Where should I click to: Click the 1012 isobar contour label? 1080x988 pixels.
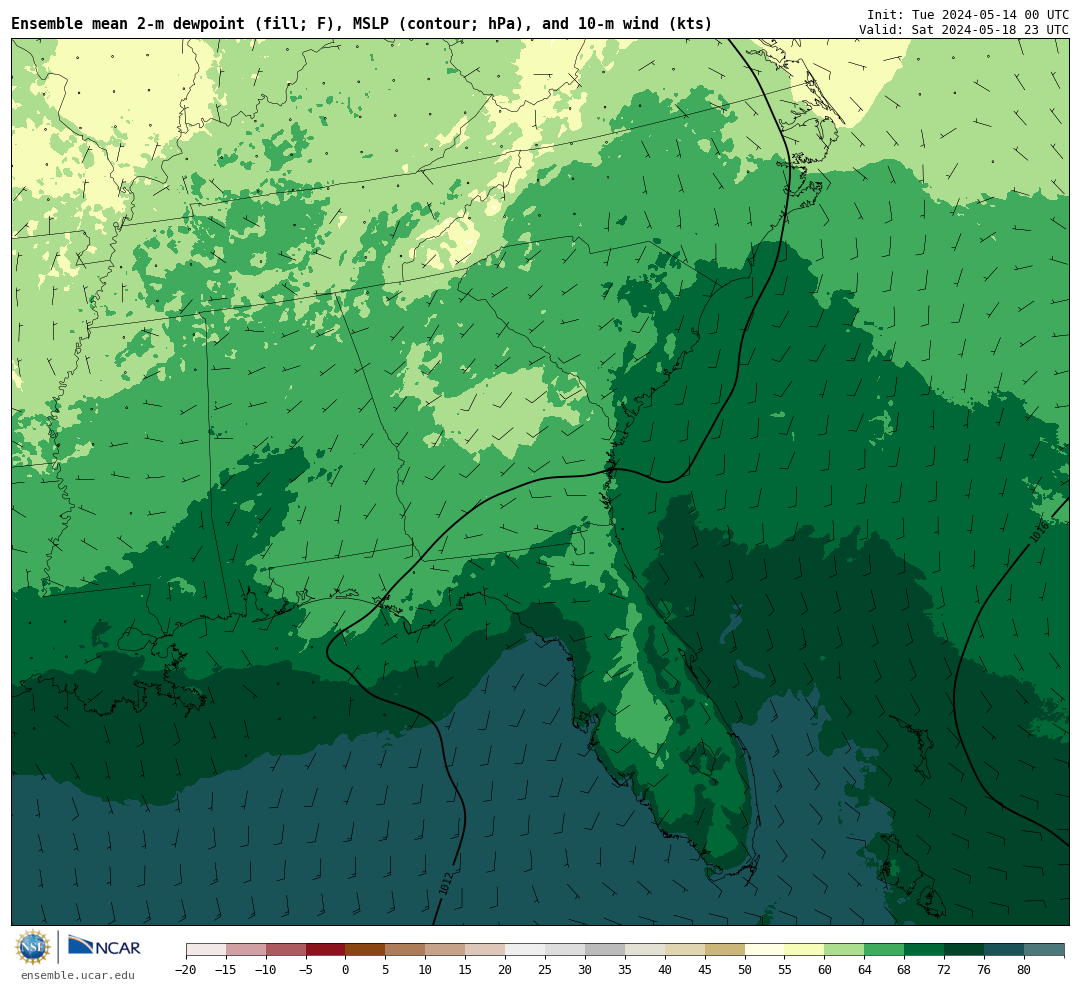[x=446, y=884]
